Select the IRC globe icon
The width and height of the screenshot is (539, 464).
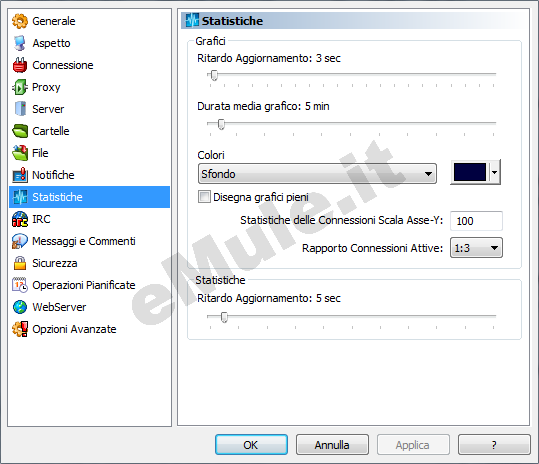(x=20, y=219)
